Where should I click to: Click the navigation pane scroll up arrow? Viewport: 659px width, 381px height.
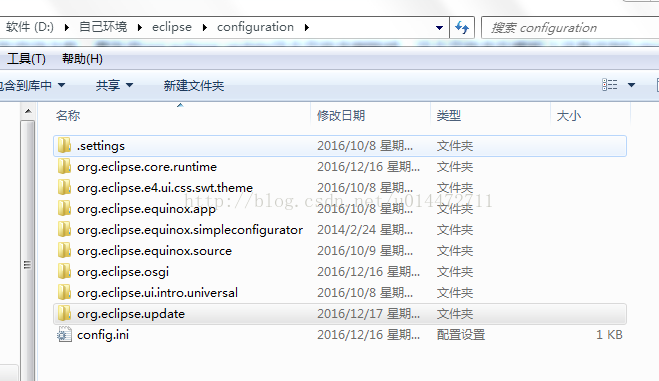[x=28, y=111]
